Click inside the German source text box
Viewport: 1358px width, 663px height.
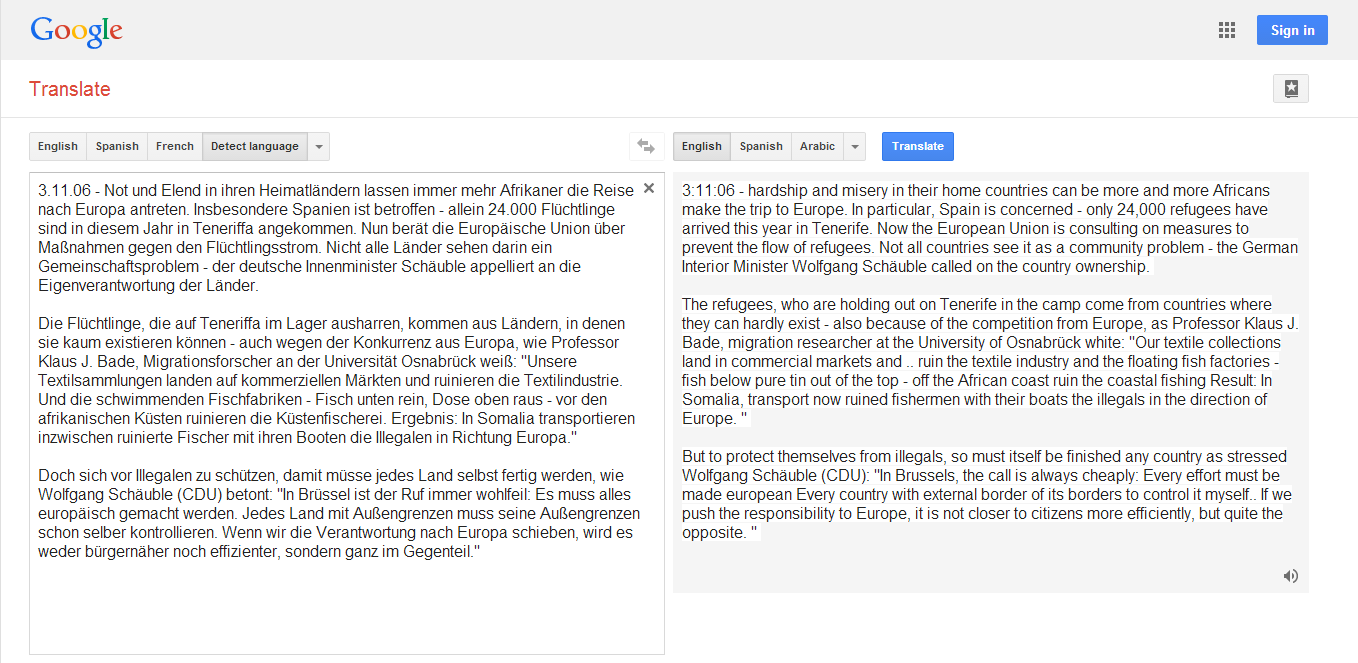point(340,600)
